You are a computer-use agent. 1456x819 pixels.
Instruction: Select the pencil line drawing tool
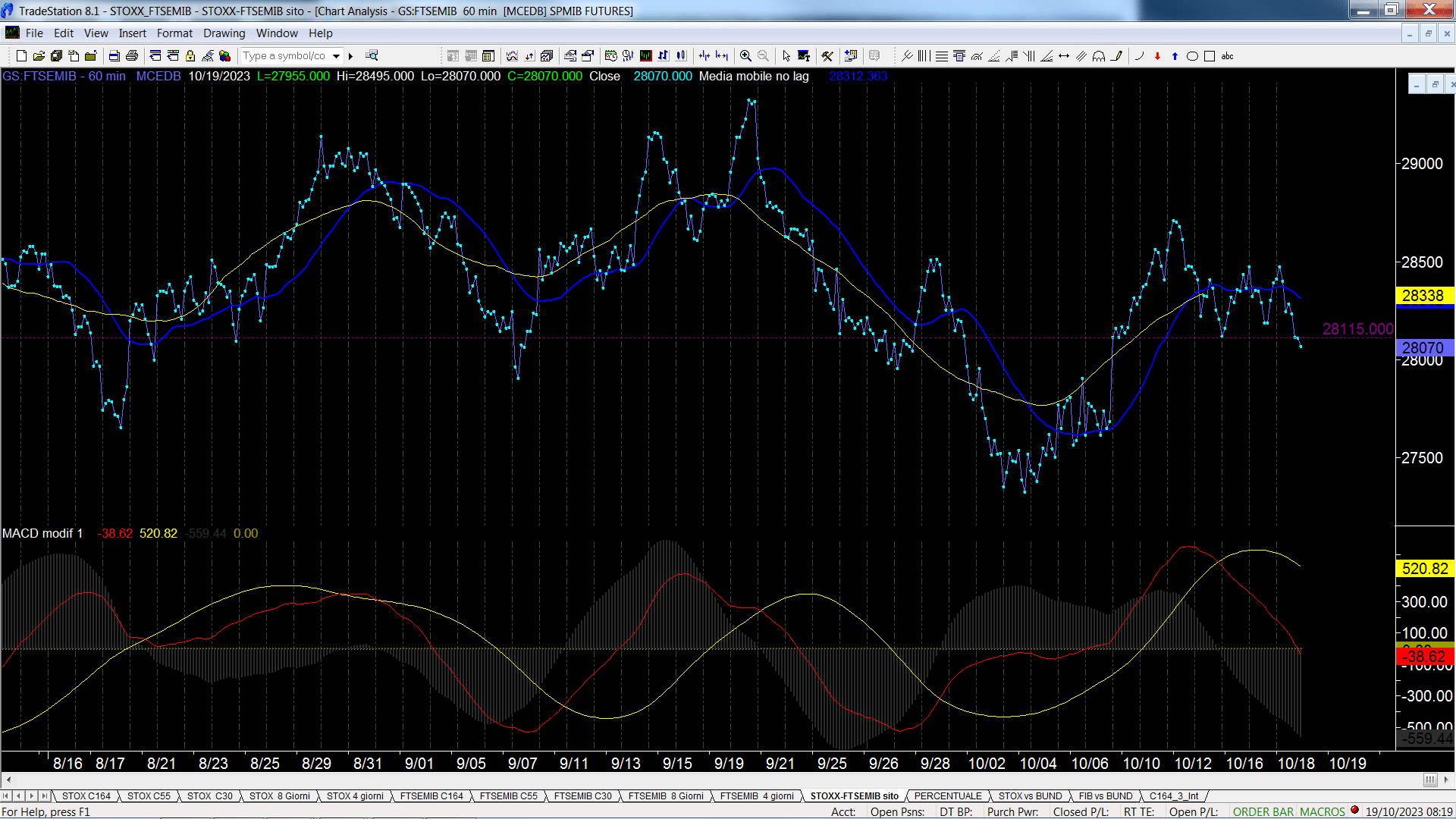click(x=1116, y=56)
